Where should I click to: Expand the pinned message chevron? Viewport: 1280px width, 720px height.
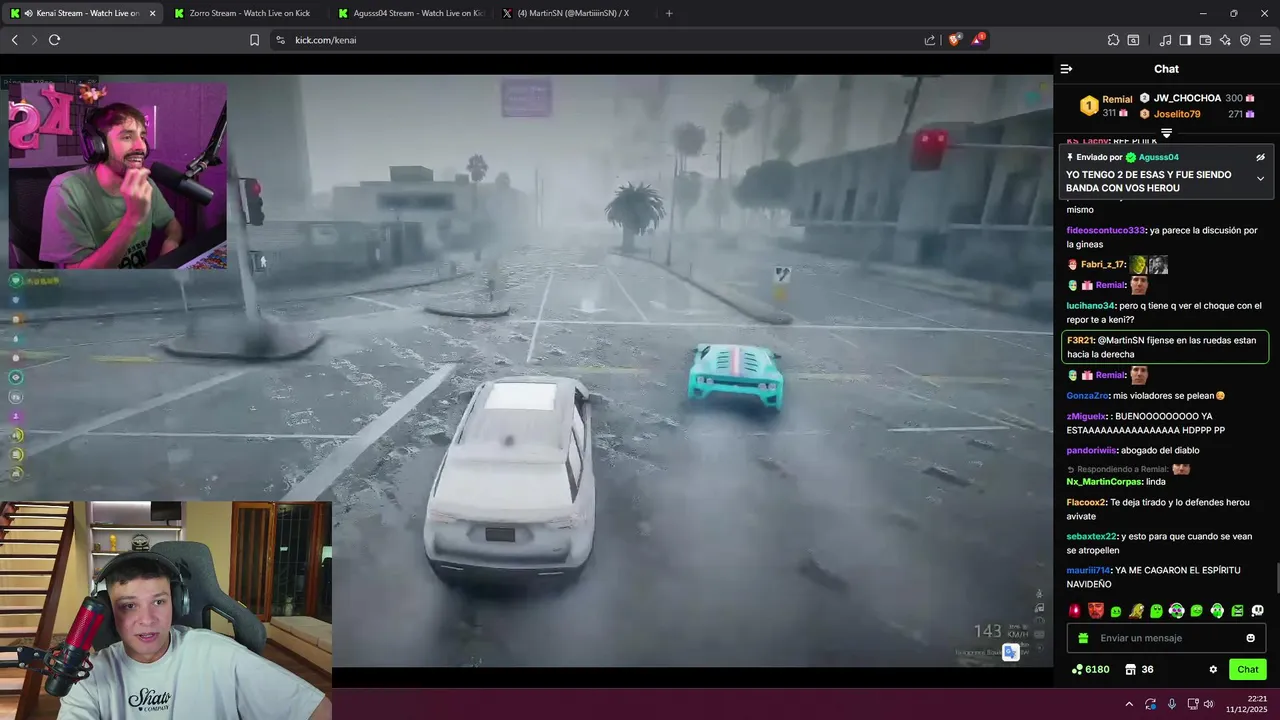pyautogui.click(x=1260, y=179)
